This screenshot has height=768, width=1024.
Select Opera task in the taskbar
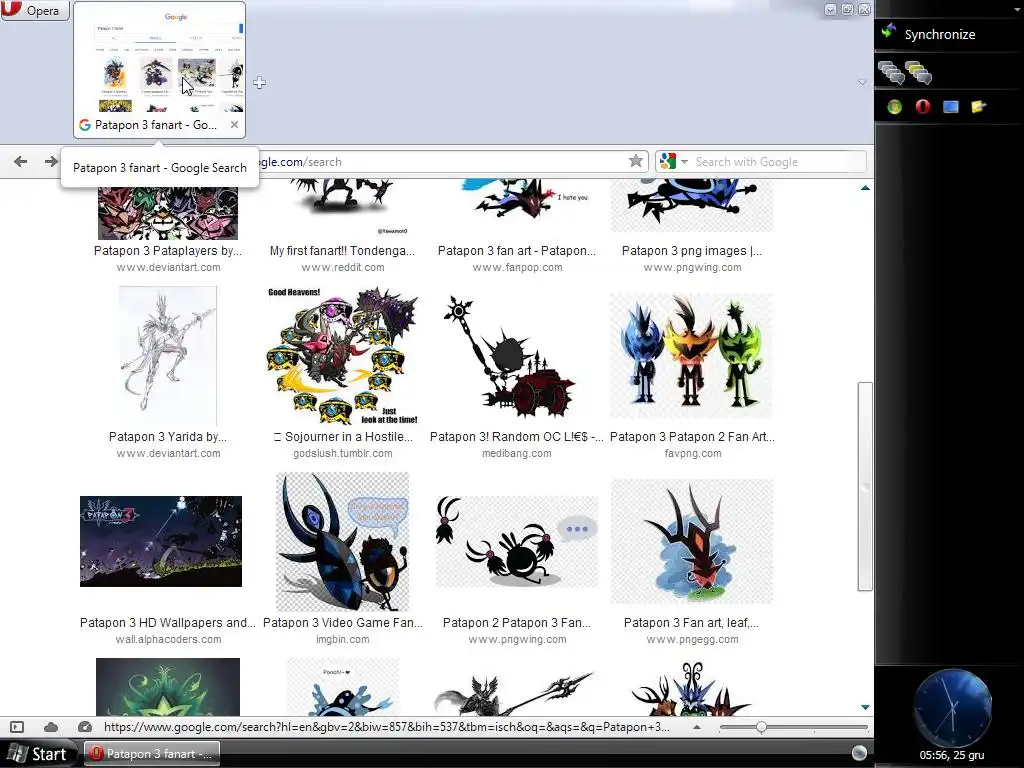coord(152,754)
